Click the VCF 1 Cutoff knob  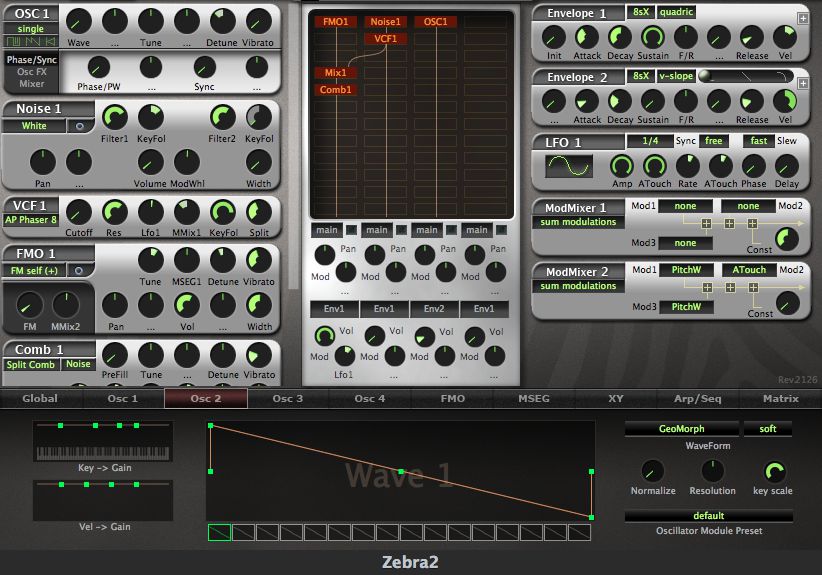click(79, 213)
